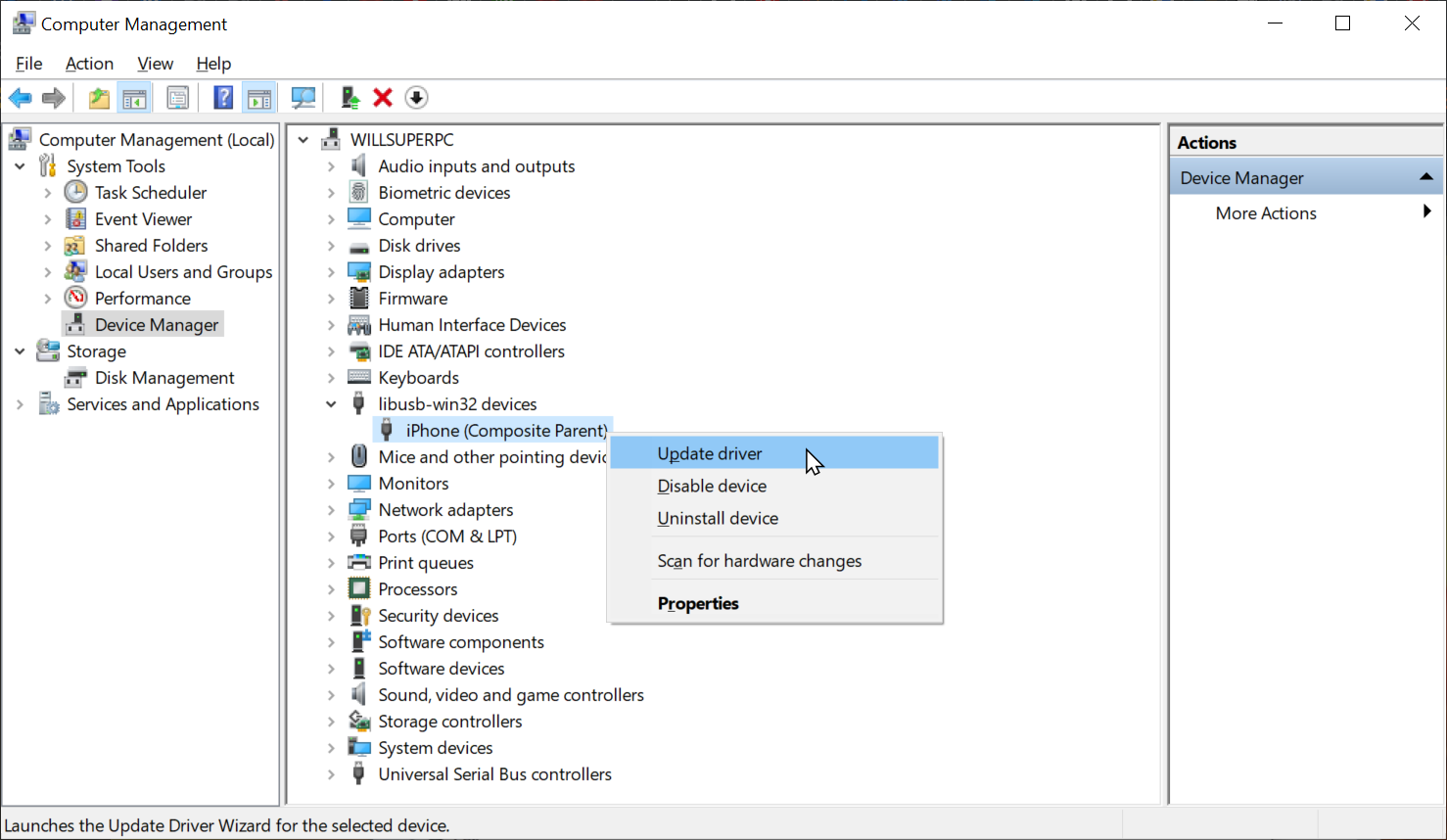
Task: Expand Universal Serial Bus controllers
Action: click(331, 774)
